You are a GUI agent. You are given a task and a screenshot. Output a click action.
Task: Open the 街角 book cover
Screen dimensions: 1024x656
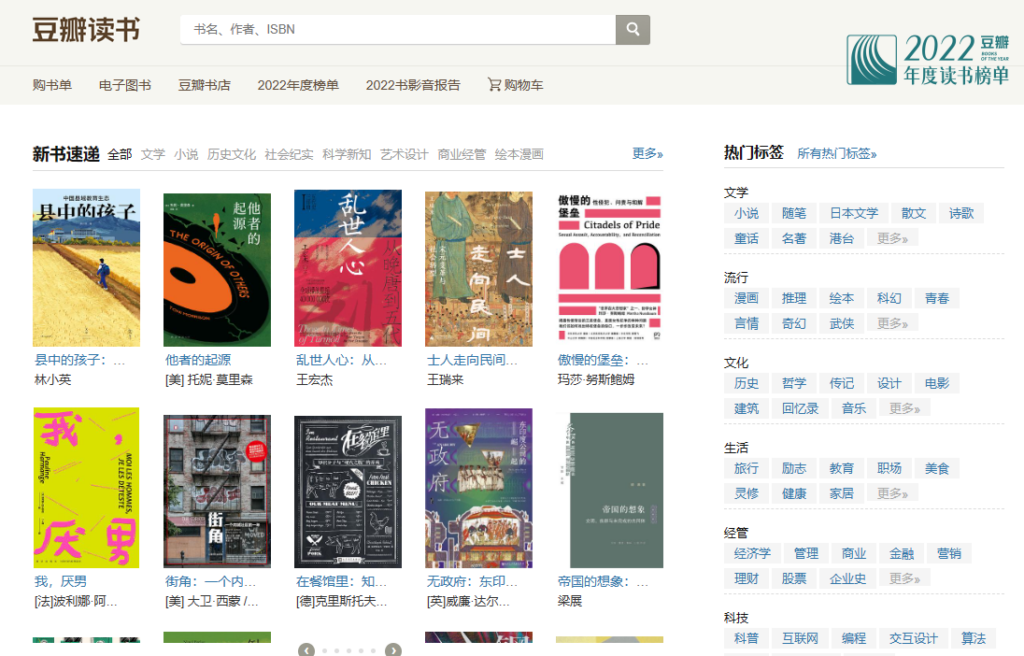point(217,490)
